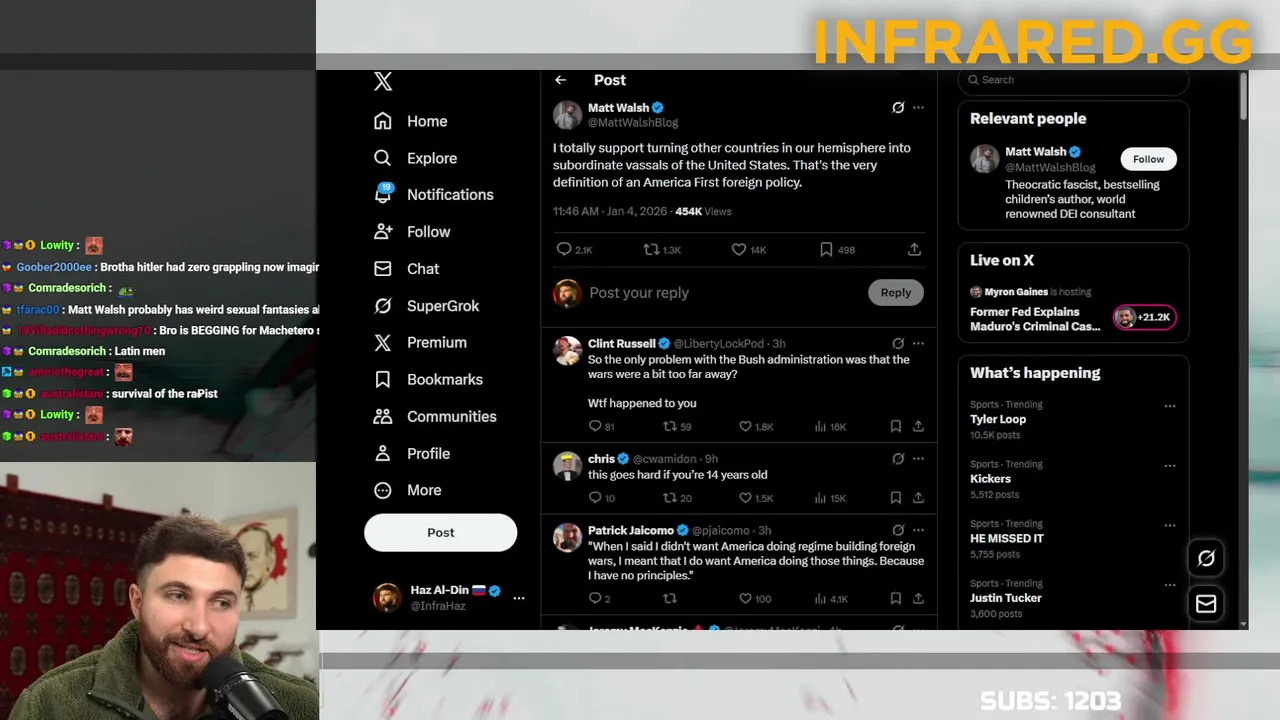The width and height of the screenshot is (1280, 720).
Task: Click the white Post button
Action: [440, 532]
